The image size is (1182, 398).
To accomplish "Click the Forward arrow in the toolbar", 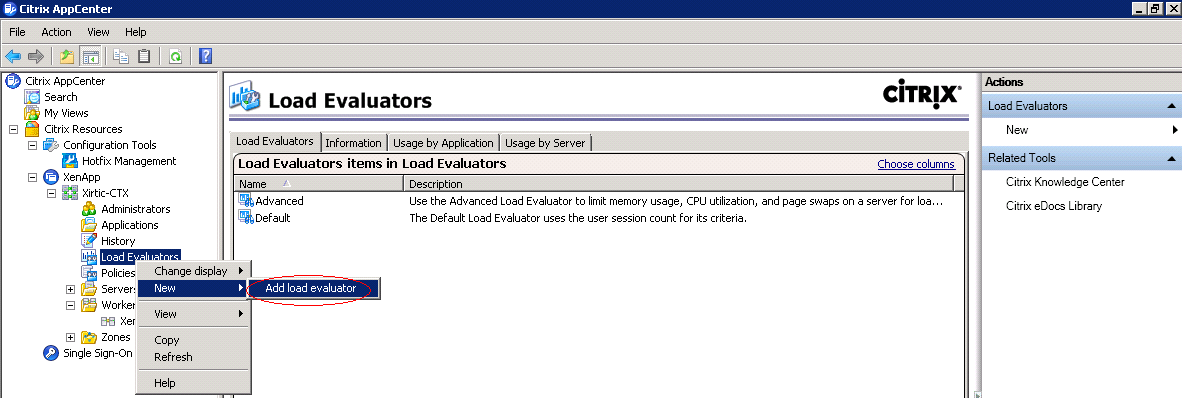I will pyautogui.click(x=35, y=57).
